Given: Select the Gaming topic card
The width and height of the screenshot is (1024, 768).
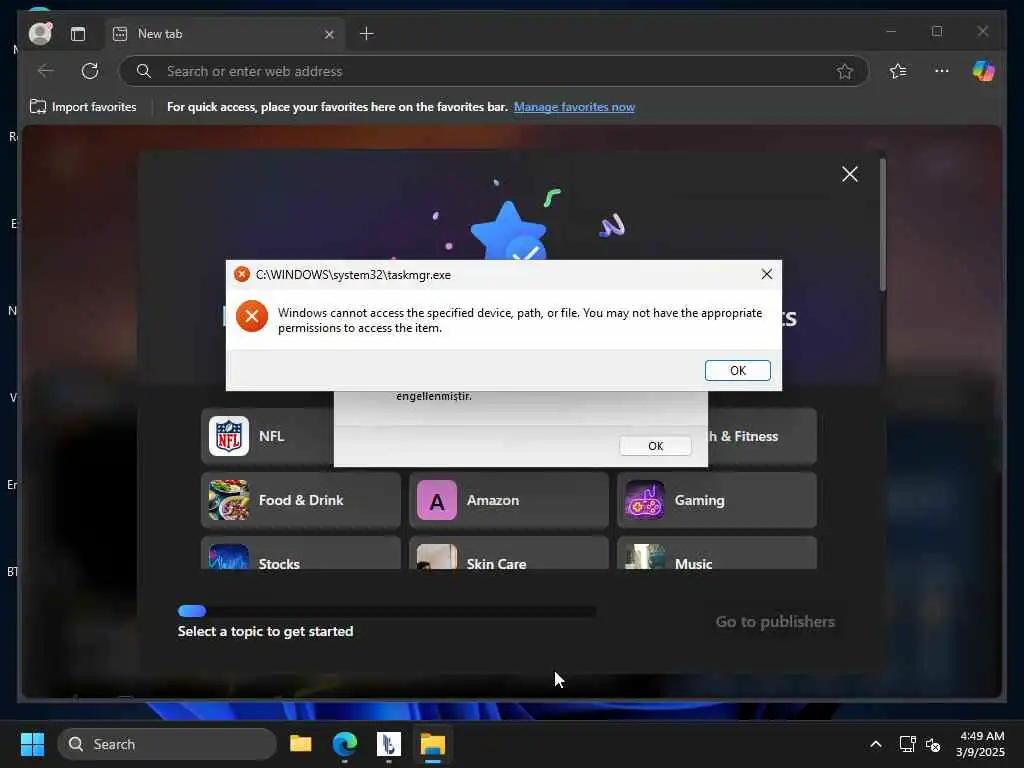Looking at the screenshot, I should pyautogui.click(x=716, y=500).
